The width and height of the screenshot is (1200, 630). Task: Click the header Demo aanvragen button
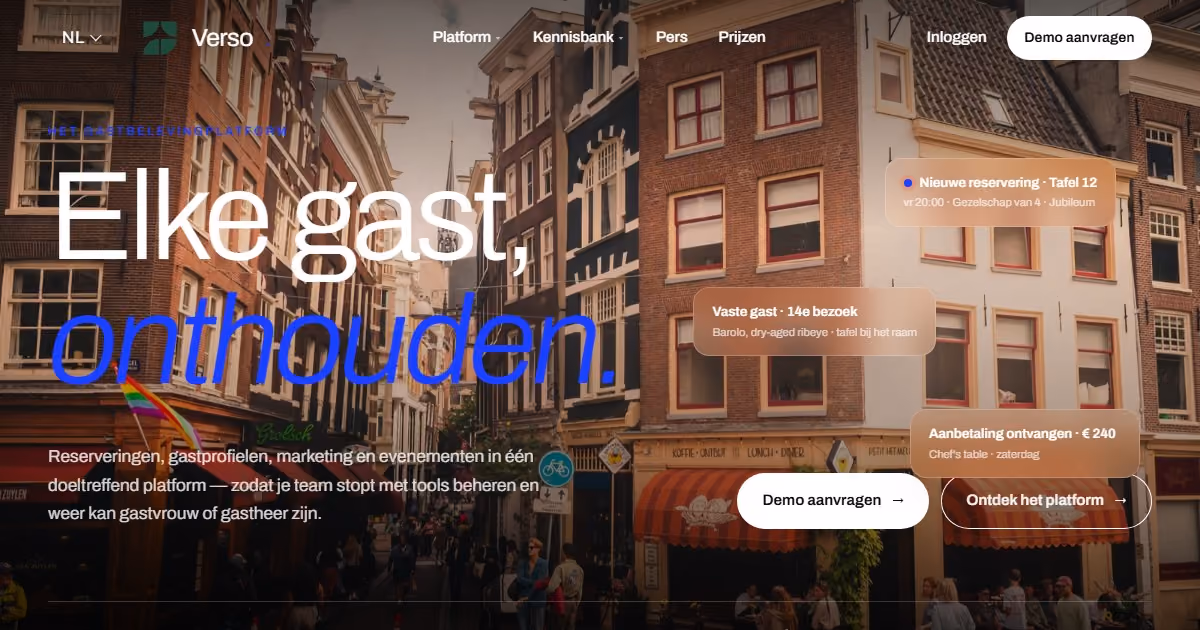1079,38
